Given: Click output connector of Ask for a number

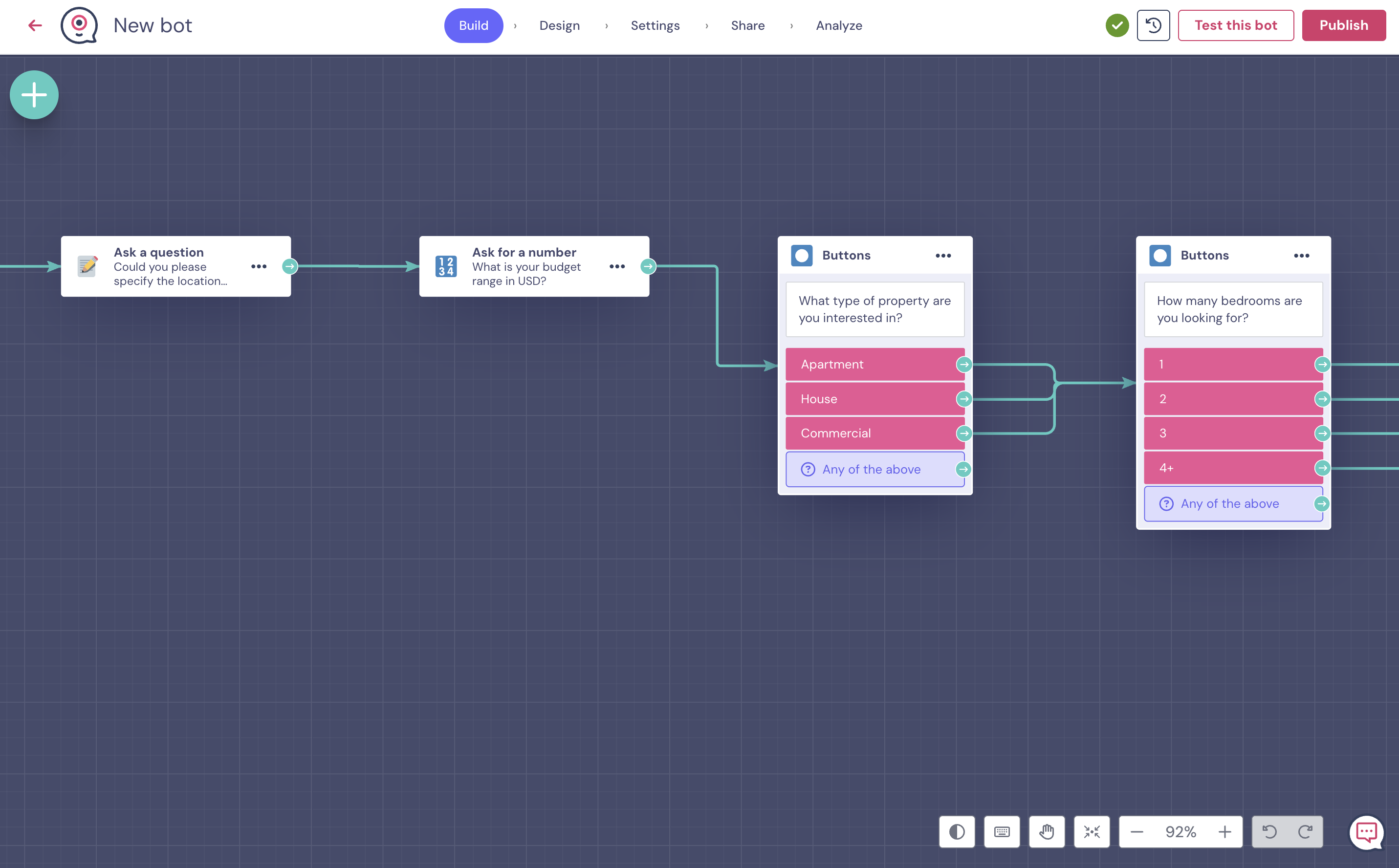Looking at the screenshot, I should coord(648,266).
